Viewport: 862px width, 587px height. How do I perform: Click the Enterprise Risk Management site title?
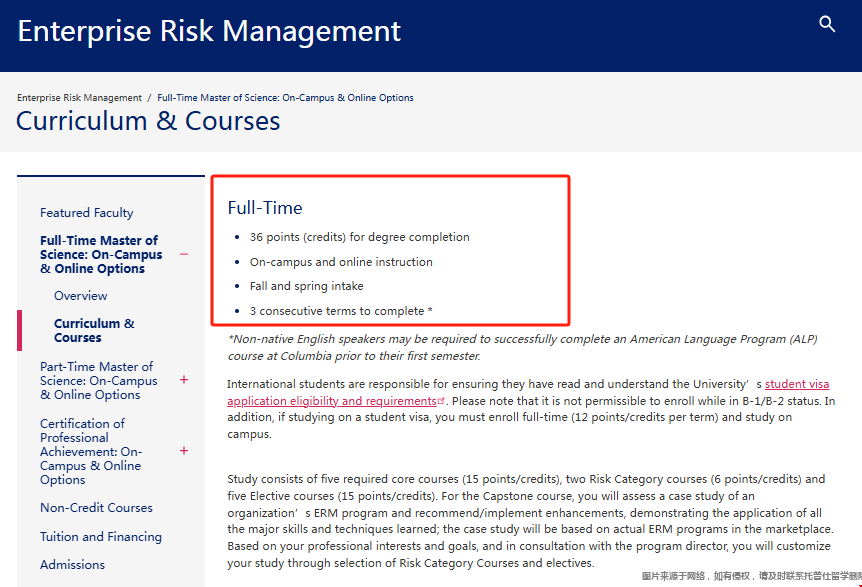(x=209, y=31)
